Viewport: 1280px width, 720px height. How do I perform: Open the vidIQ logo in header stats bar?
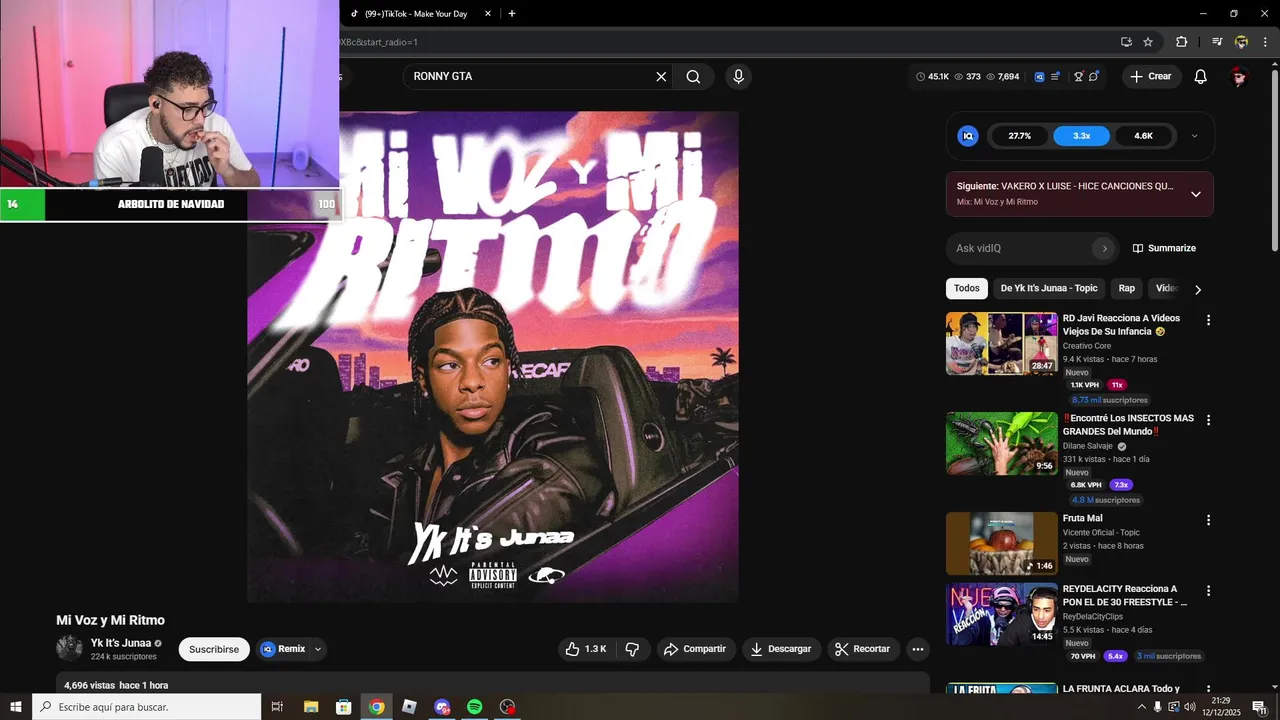1039,77
